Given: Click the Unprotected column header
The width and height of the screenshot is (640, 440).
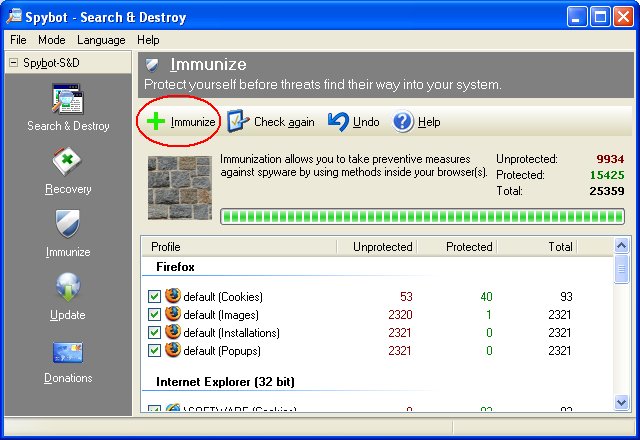Looking at the screenshot, I should [x=377, y=247].
